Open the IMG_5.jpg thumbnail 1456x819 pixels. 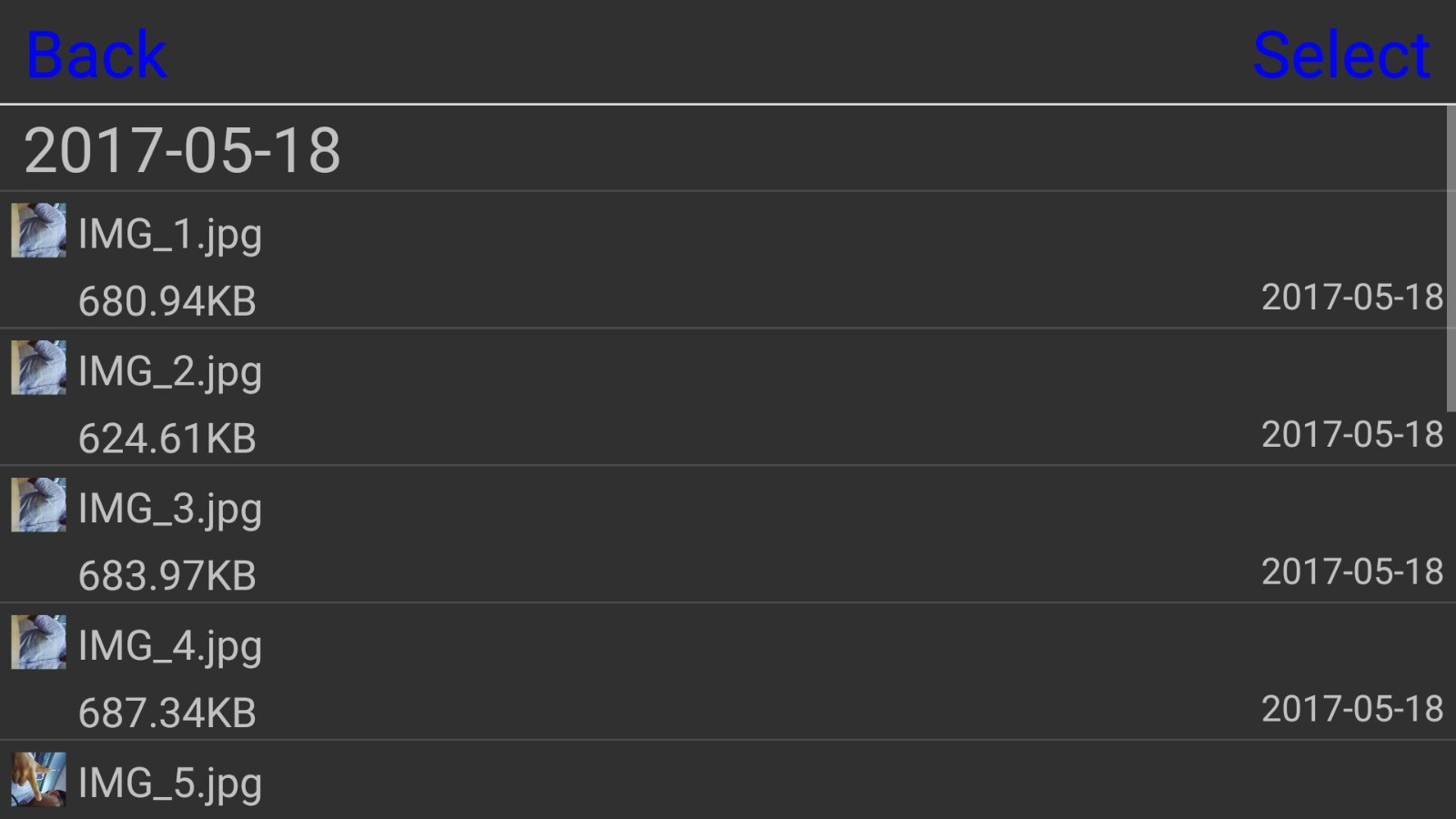point(38,780)
